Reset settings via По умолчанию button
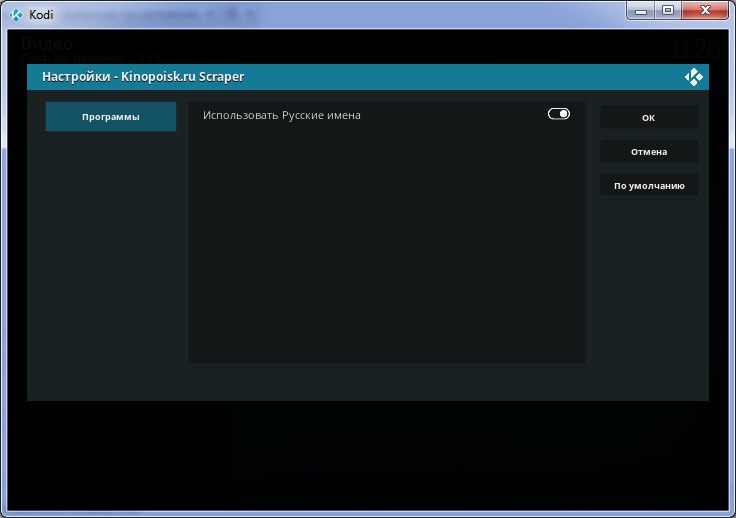 tap(649, 185)
